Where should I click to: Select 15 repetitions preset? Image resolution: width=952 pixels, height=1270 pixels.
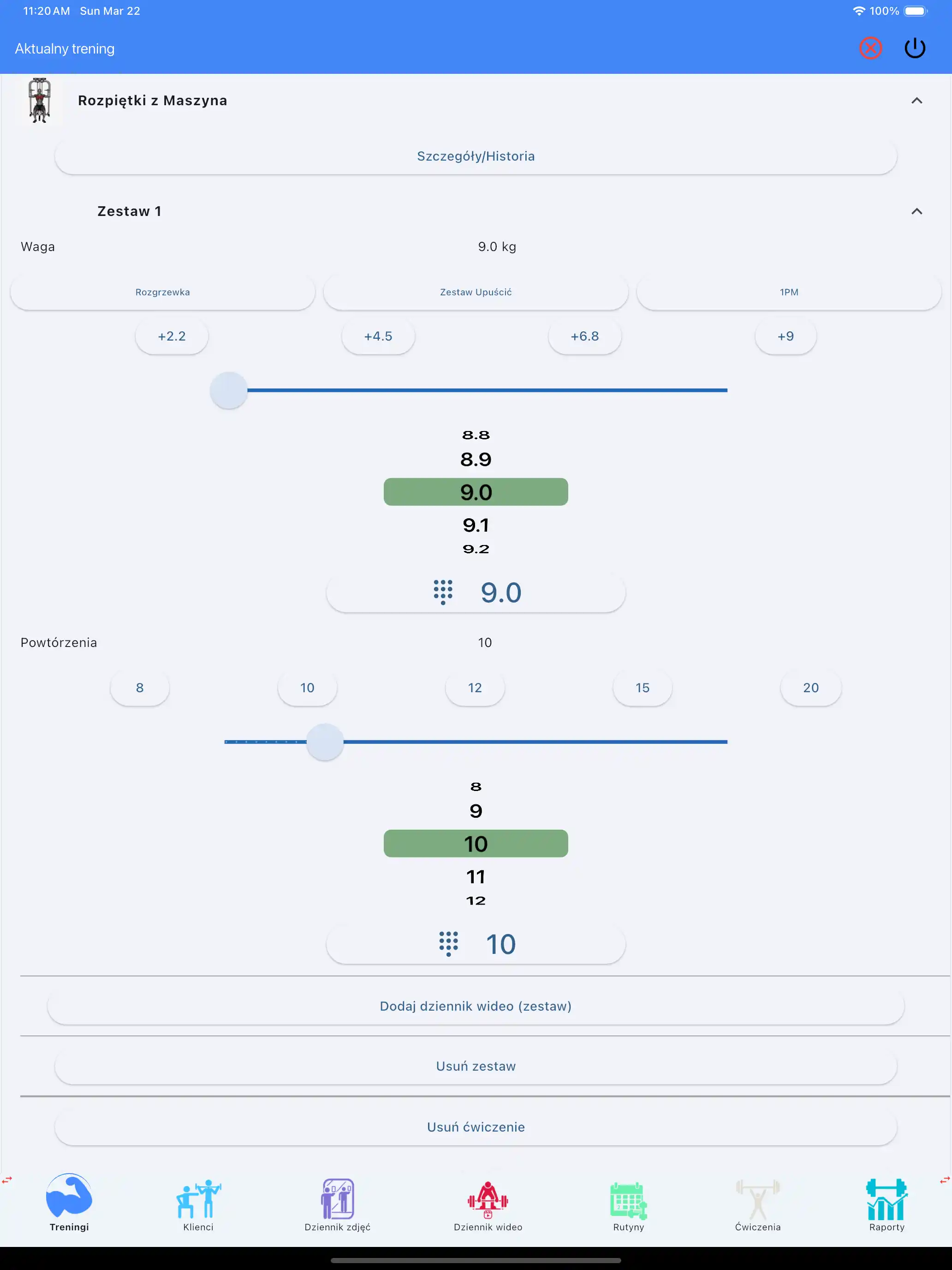[x=642, y=688]
